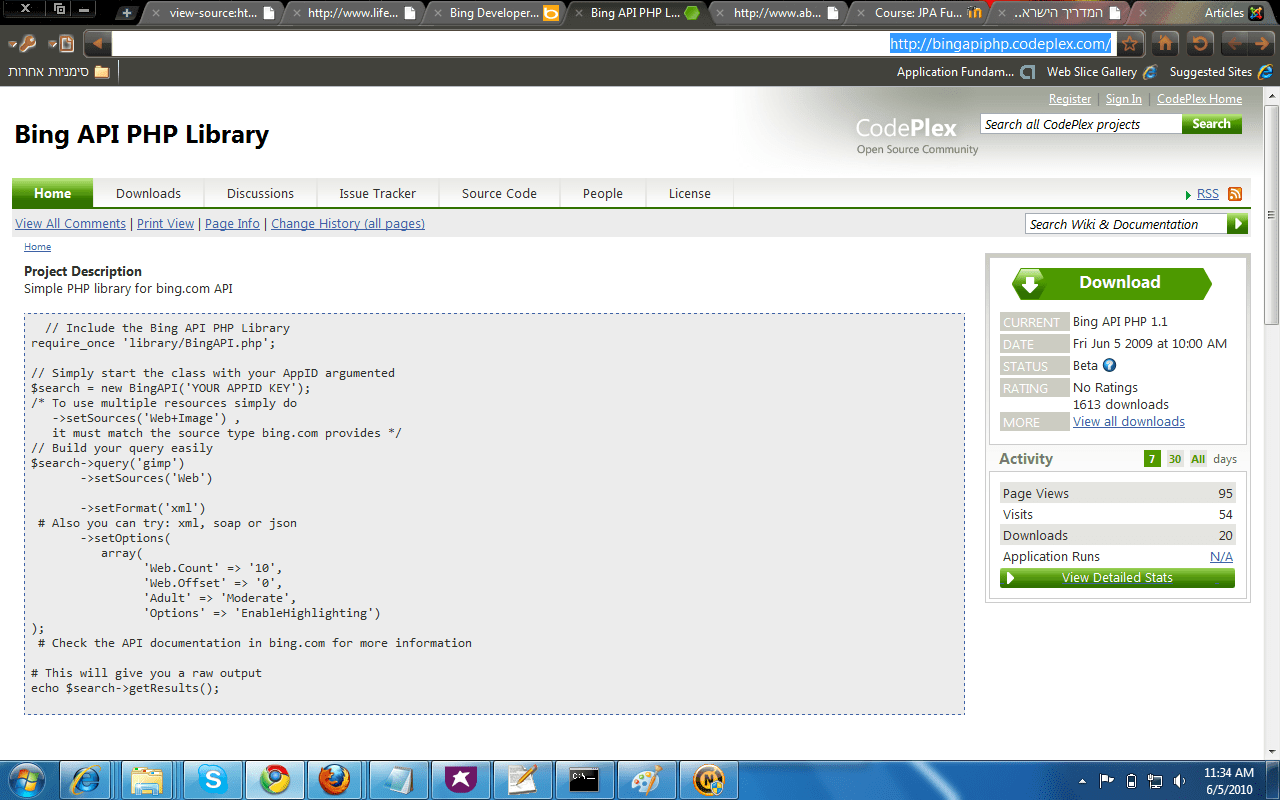The image size is (1280, 800).
Task: Open Change History (all pages) link
Action: [x=348, y=224]
